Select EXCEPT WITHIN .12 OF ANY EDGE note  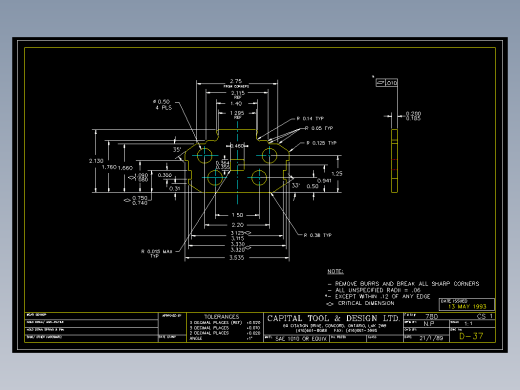(382, 296)
